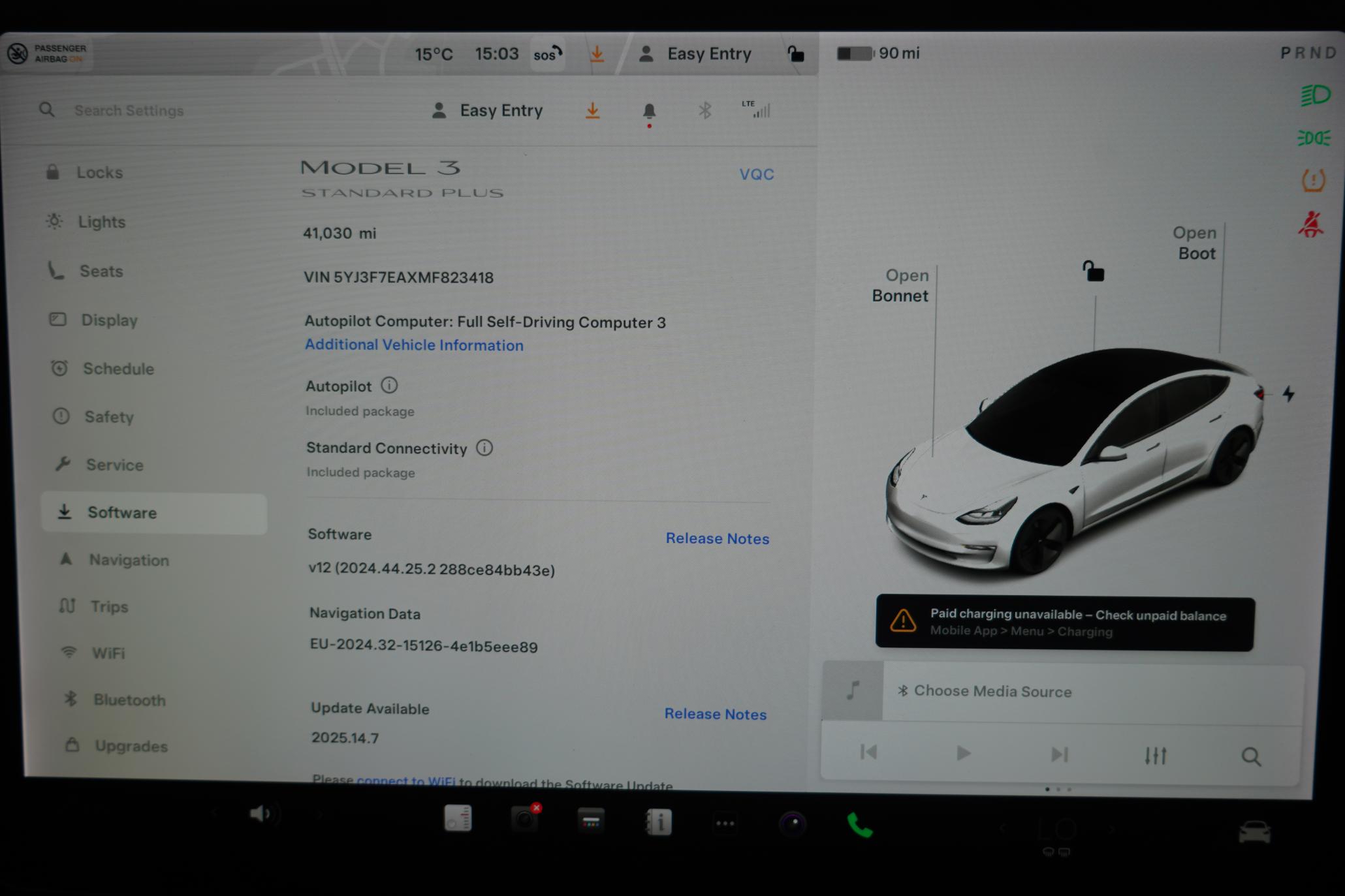Viewport: 1345px width, 896px height.
Task: Open Release Notes for current software
Action: pyautogui.click(x=718, y=539)
